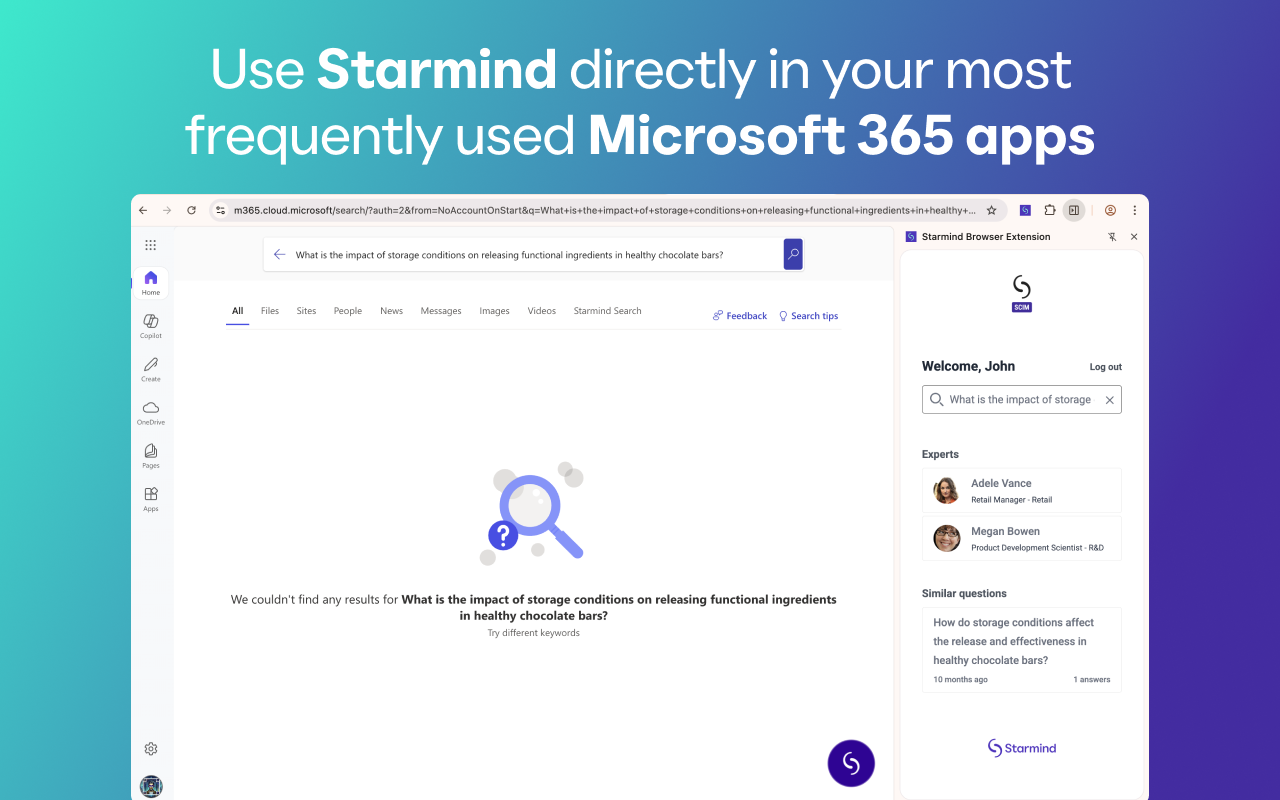Go forward in the browser
This screenshot has width=1280, height=800.
click(167, 210)
